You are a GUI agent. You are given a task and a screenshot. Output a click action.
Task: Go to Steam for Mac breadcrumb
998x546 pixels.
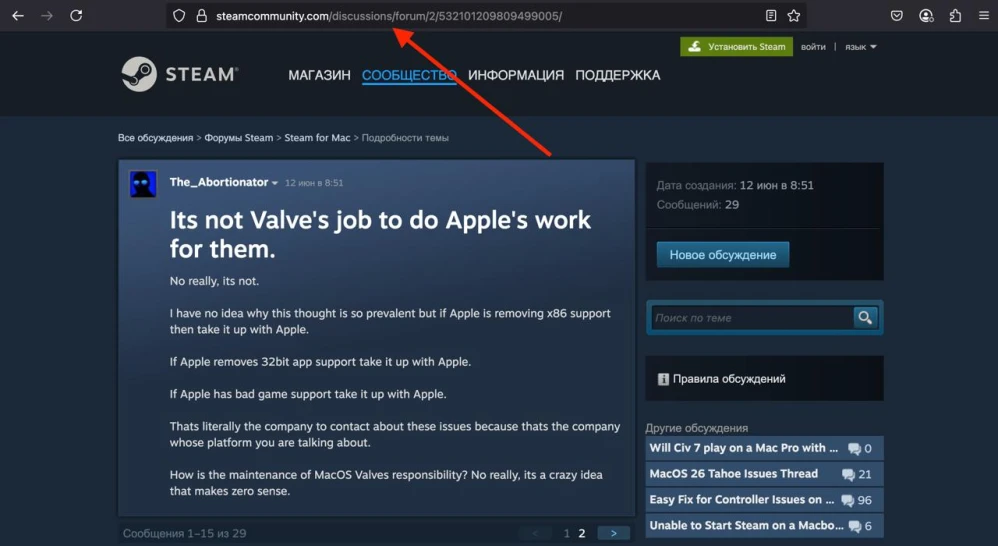[x=317, y=137]
